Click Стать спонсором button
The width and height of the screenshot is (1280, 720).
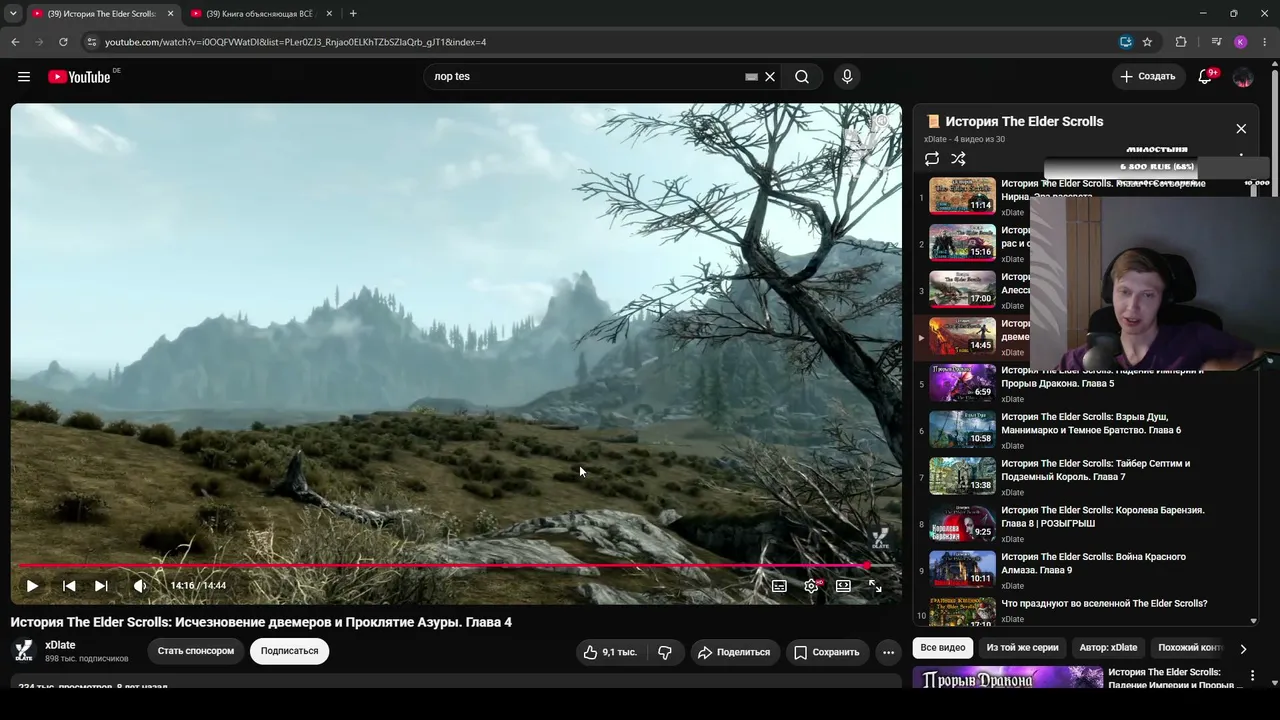(196, 651)
